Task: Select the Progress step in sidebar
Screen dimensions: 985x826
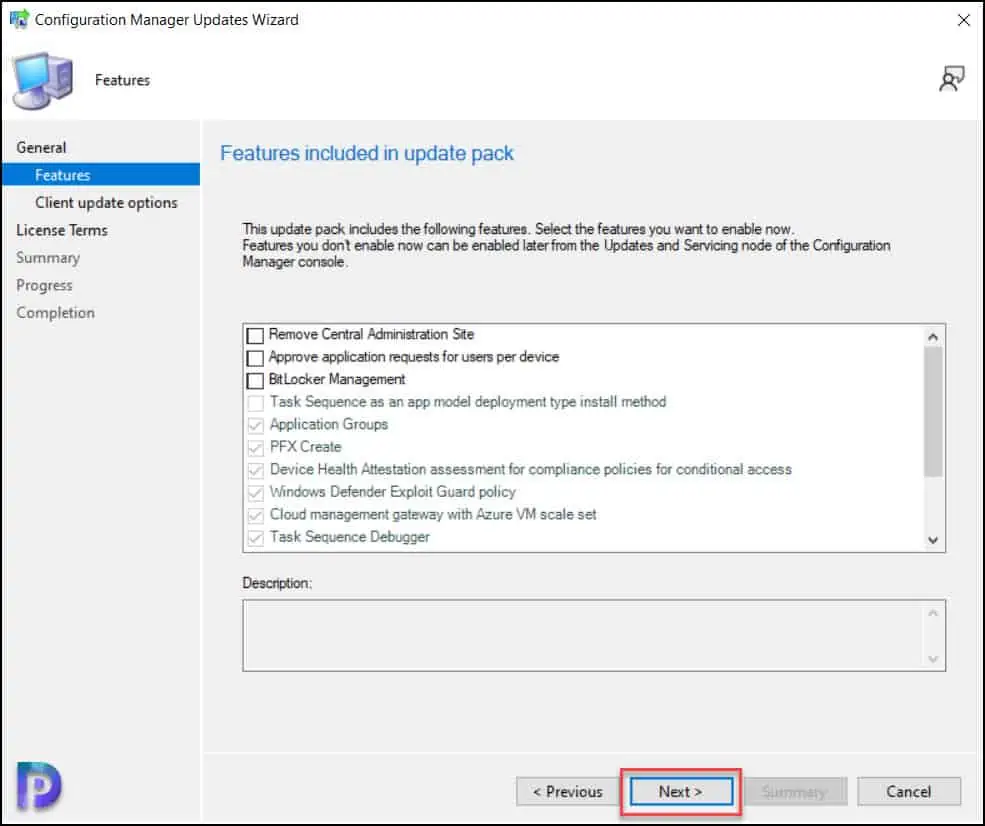Action: pos(44,285)
